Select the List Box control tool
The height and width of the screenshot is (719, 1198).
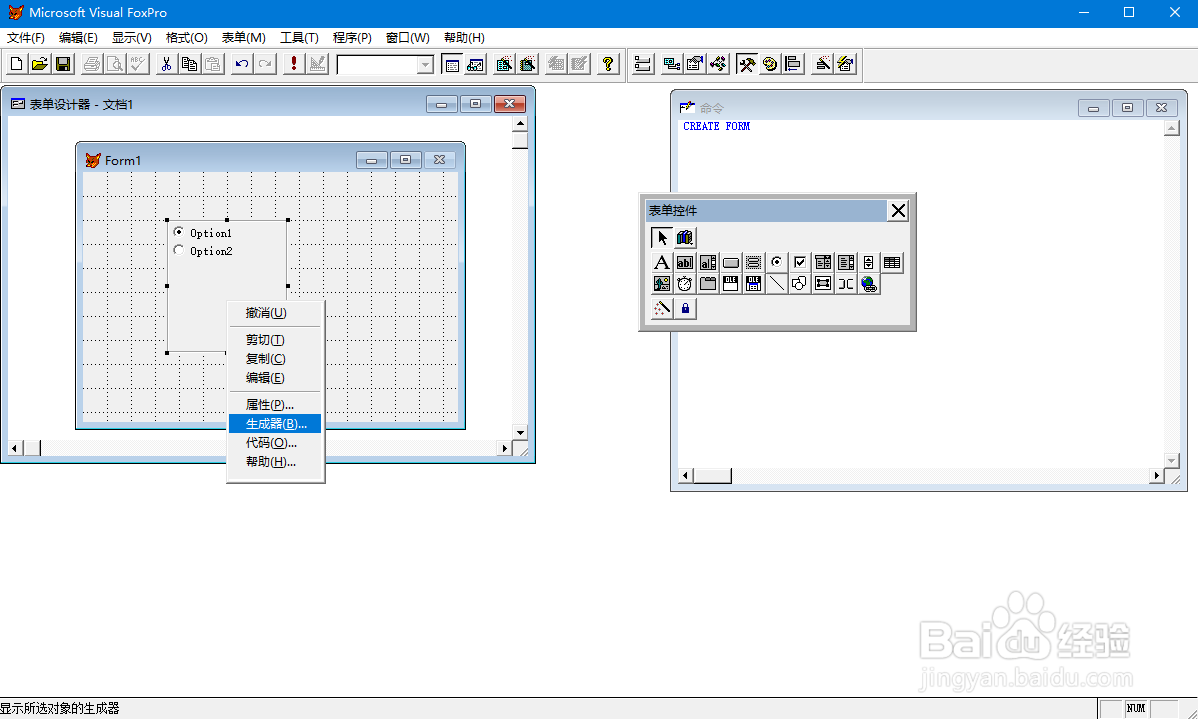[845, 263]
